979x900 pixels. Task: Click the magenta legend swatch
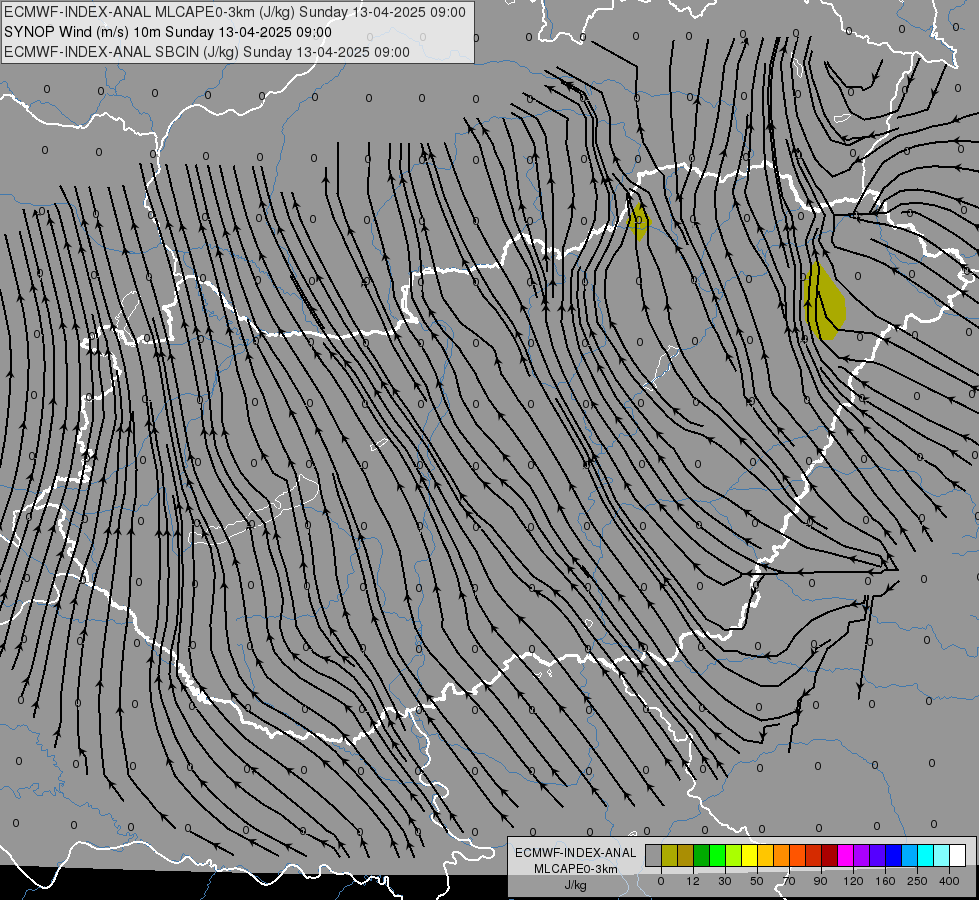click(846, 855)
